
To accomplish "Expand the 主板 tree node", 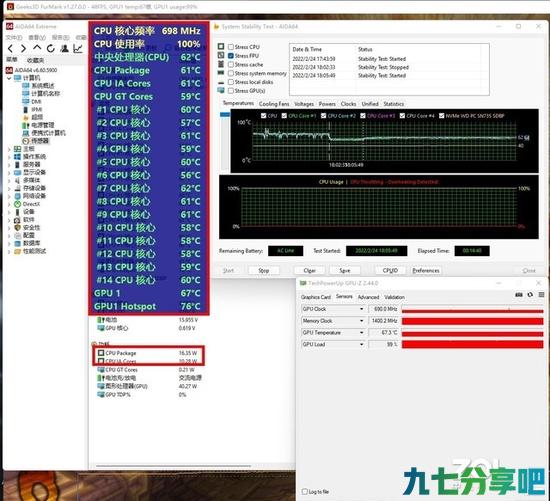I will [9, 149].
